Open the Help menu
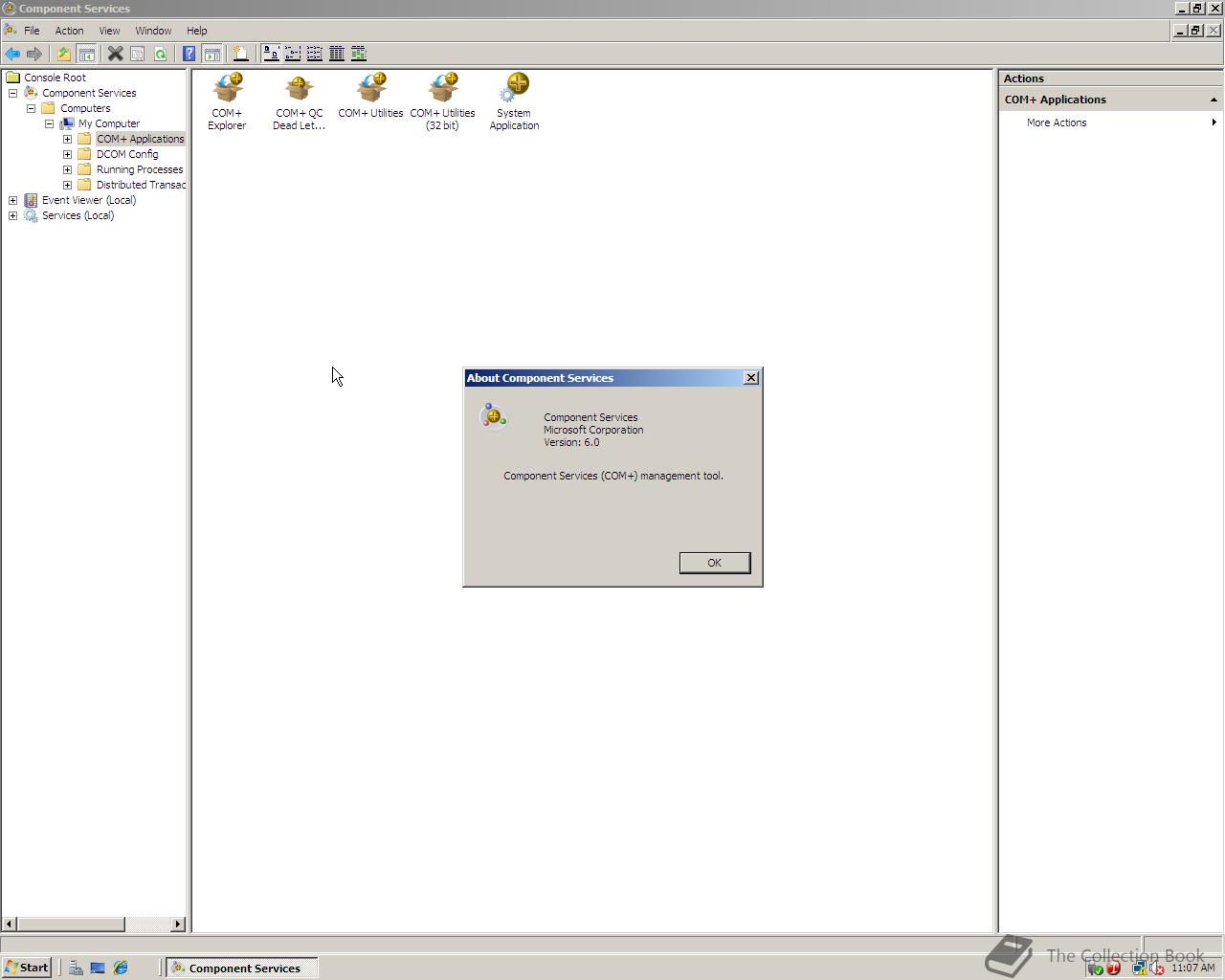The width and height of the screenshot is (1225, 980). (x=196, y=31)
